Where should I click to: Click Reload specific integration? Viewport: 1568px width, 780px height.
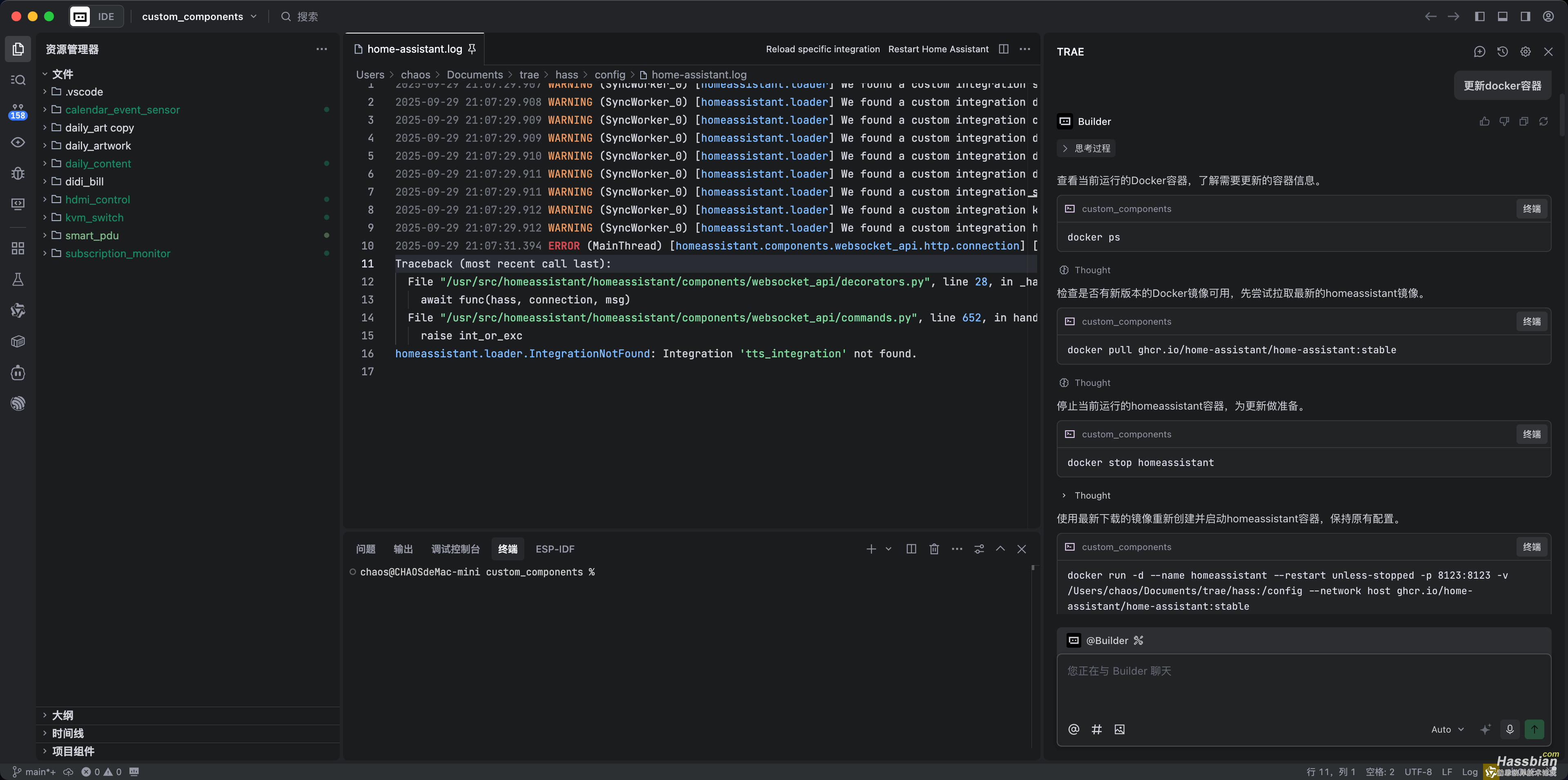tap(822, 49)
